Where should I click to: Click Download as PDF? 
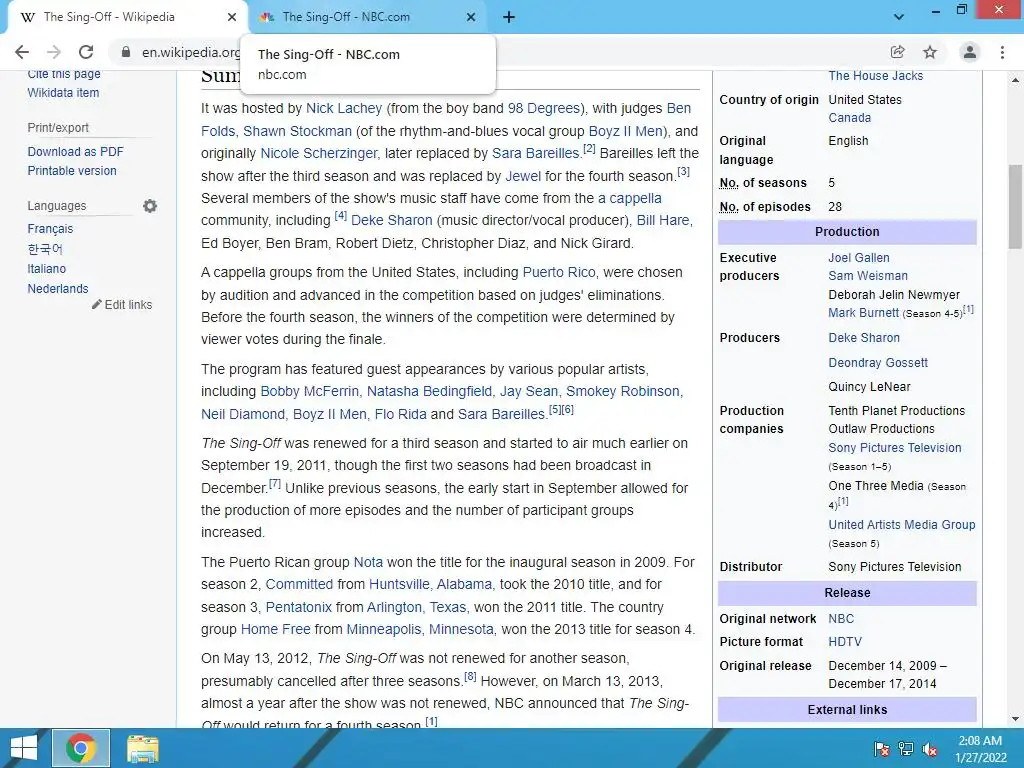[75, 152]
